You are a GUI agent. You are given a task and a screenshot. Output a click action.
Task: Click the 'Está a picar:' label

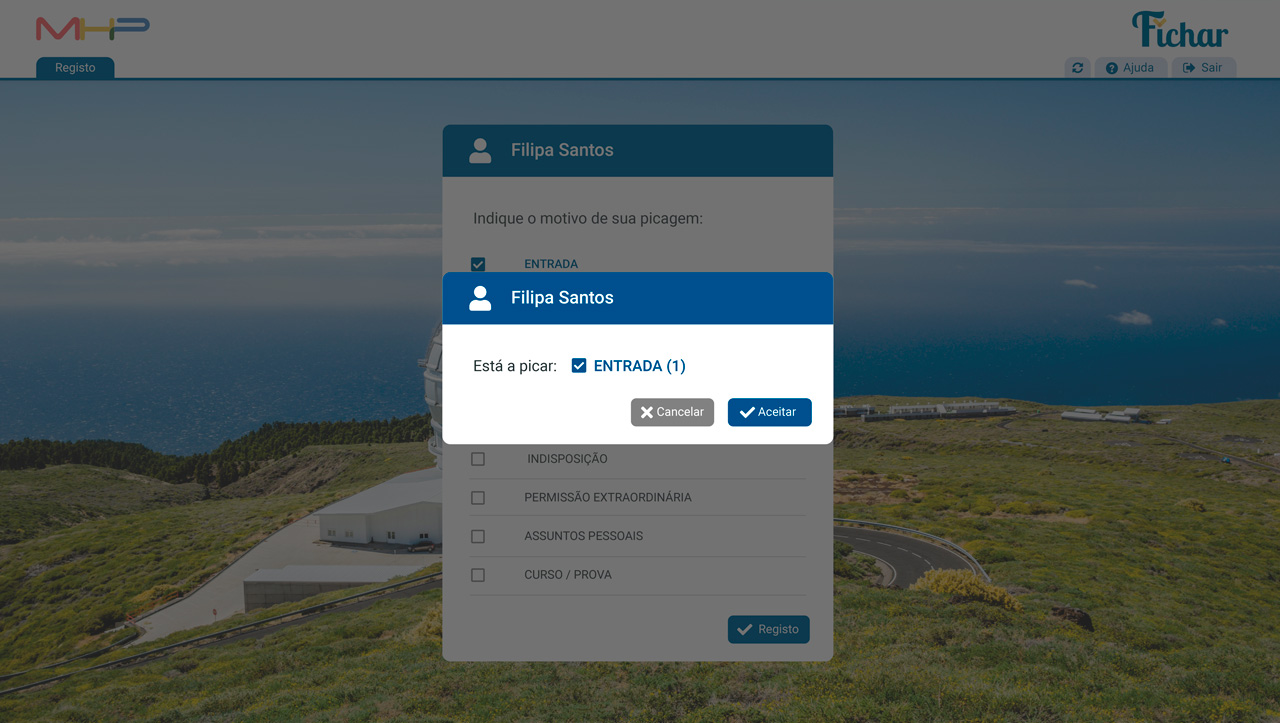[x=515, y=366]
